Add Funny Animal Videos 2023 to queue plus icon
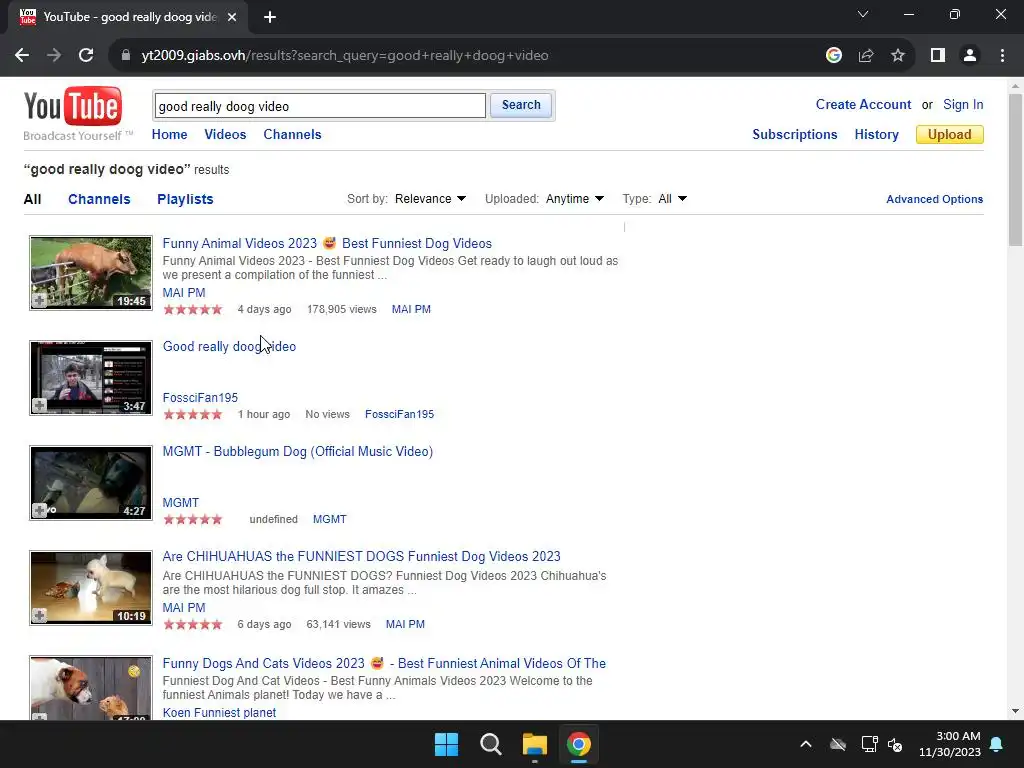 (40, 300)
